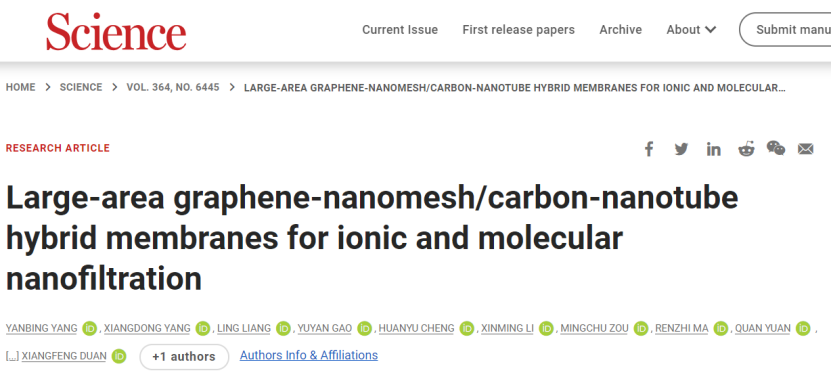The width and height of the screenshot is (831, 377).
Task: Share article on Facebook
Action: tap(649, 150)
